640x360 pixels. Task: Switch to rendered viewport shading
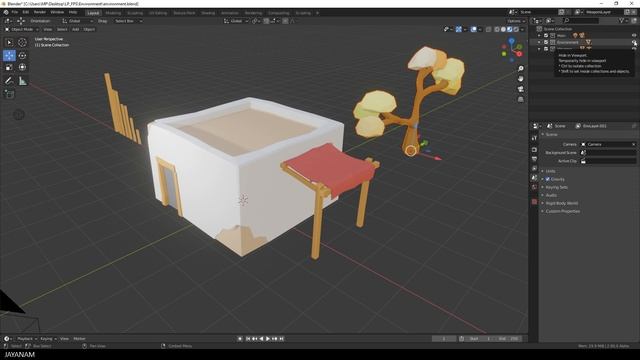tap(516, 29)
